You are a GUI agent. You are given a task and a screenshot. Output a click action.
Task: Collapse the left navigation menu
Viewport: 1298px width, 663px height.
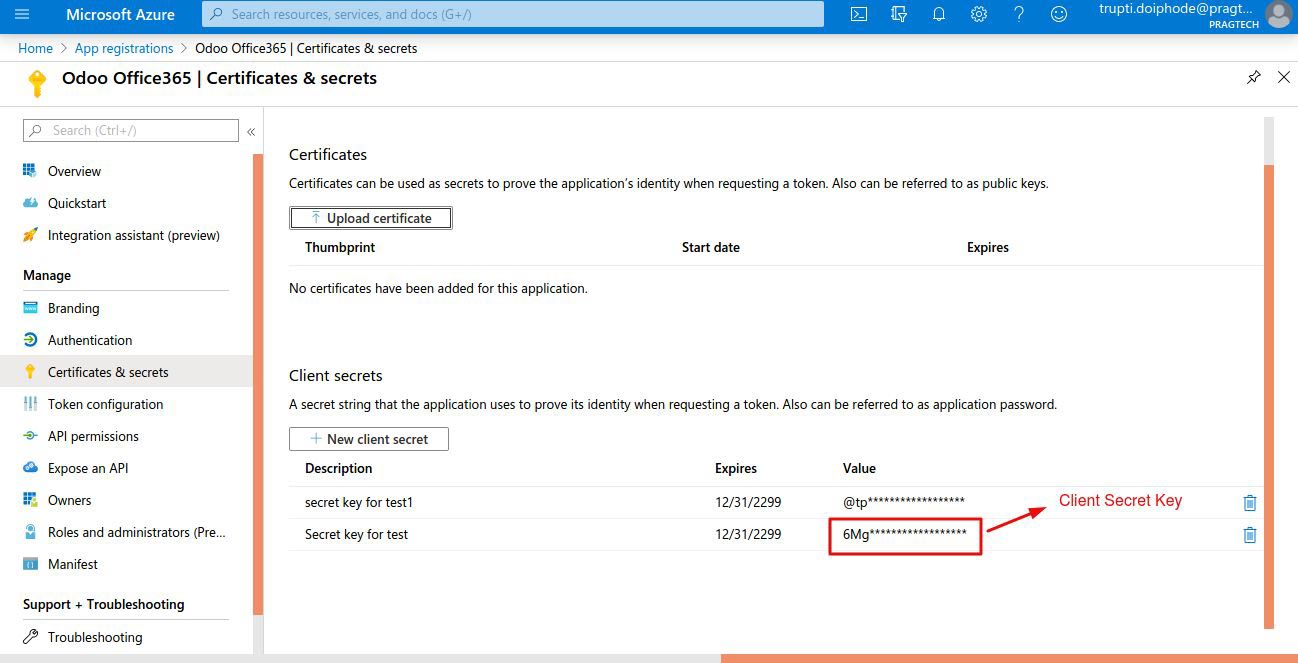coord(251,131)
